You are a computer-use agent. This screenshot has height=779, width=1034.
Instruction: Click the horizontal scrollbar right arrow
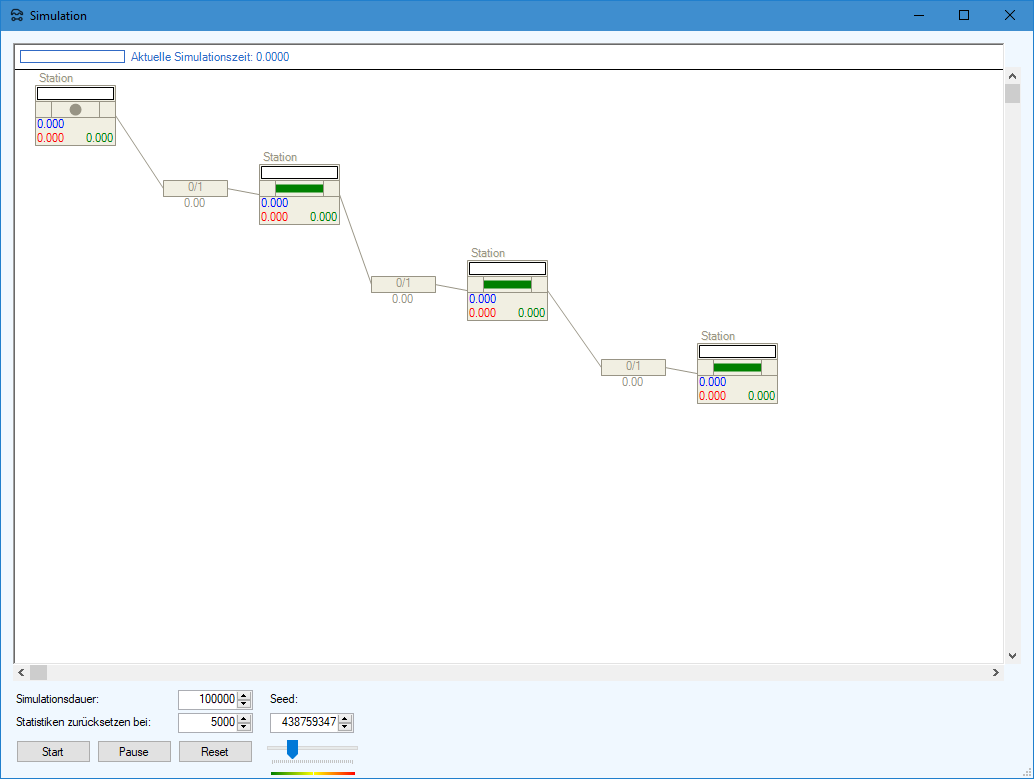point(995,673)
